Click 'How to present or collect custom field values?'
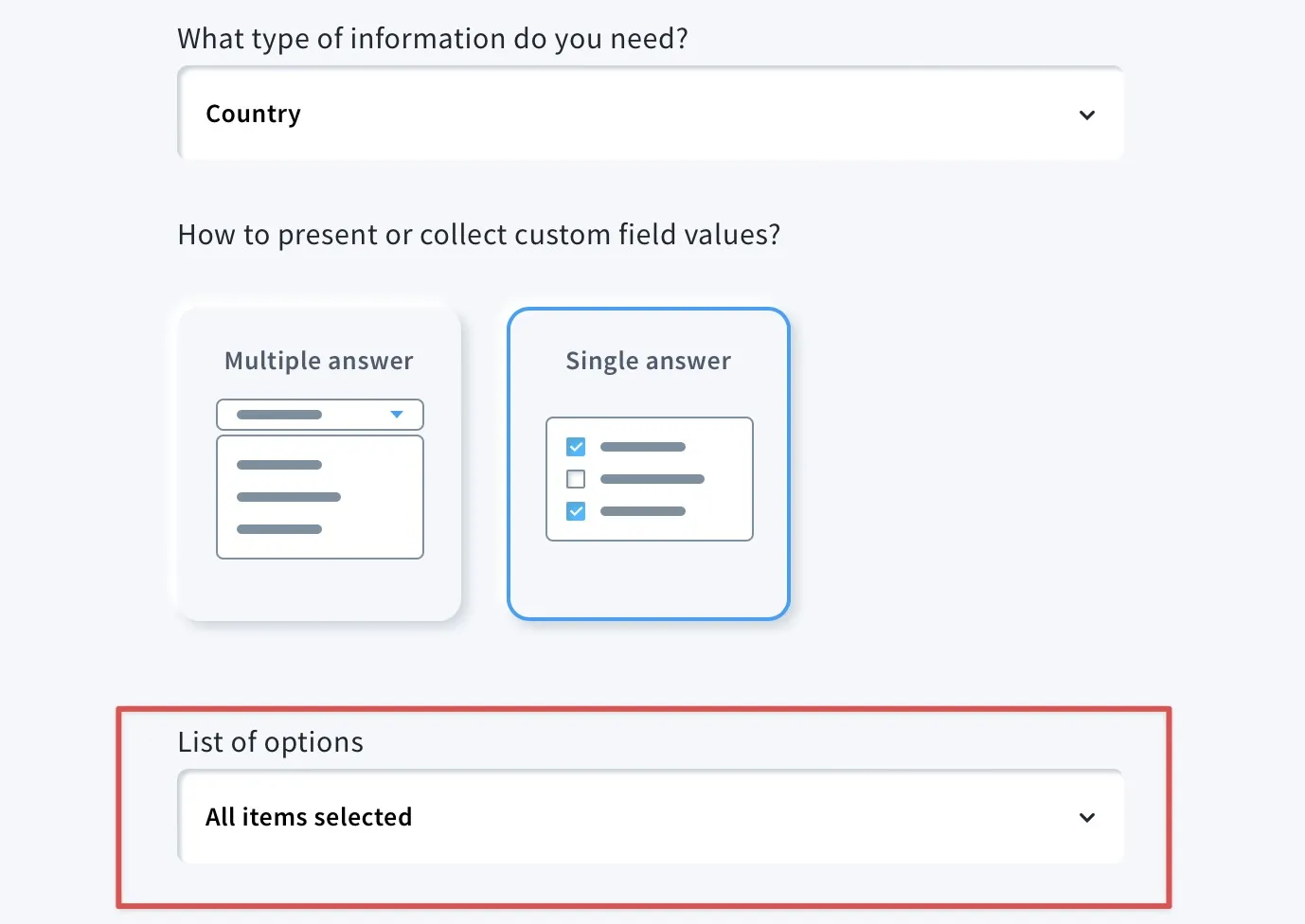 (x=479, y=235)
